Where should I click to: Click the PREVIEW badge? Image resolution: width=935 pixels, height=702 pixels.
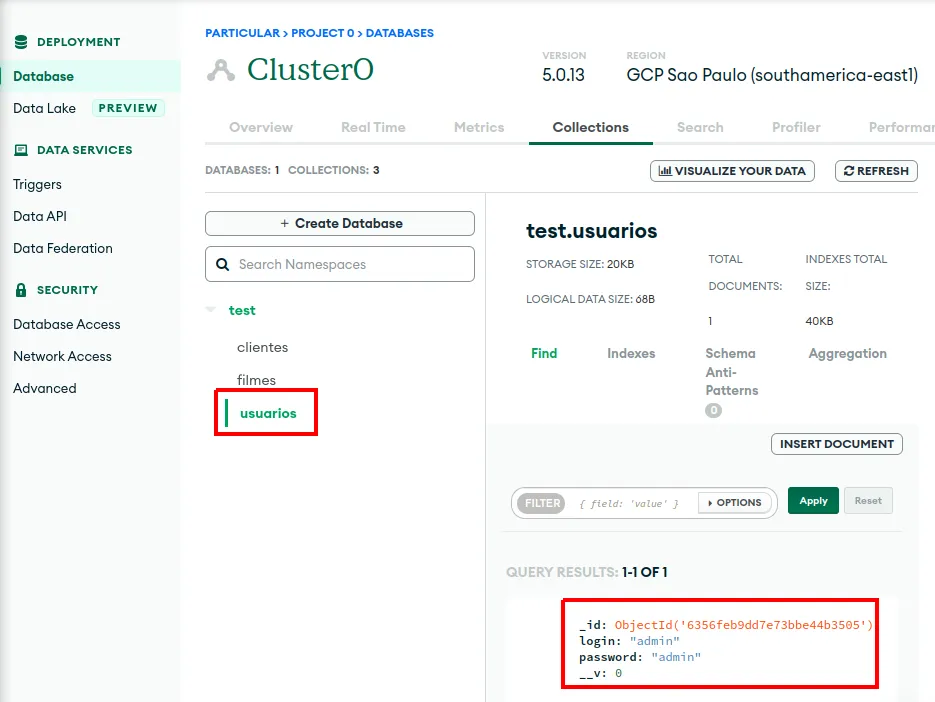[x=128, y=108]
